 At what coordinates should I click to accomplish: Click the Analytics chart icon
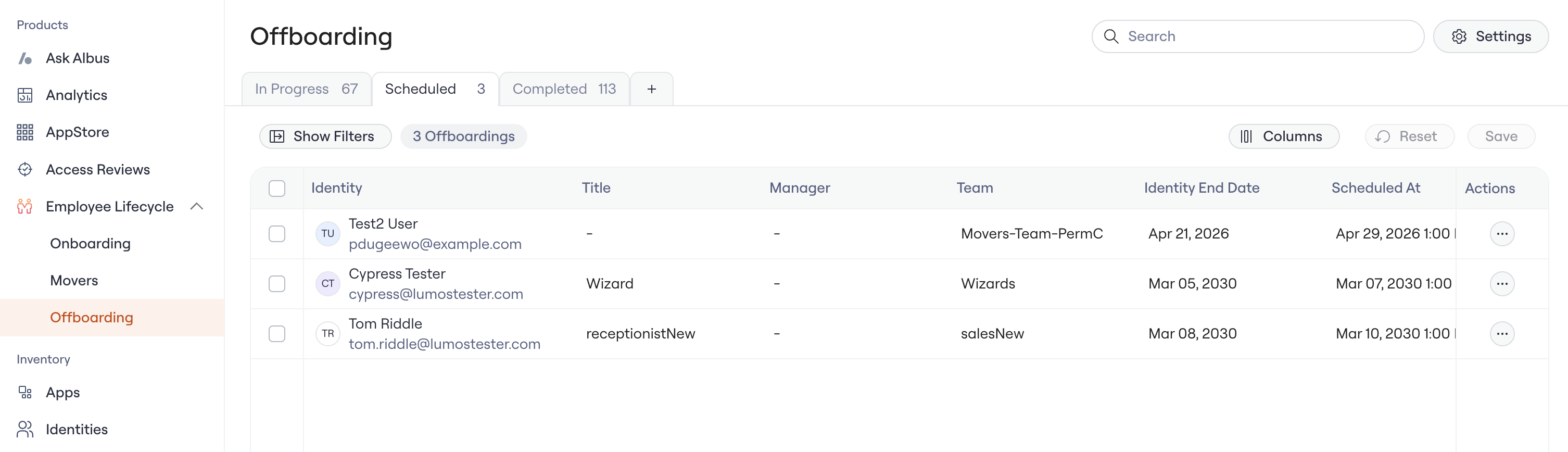[25, 95]
